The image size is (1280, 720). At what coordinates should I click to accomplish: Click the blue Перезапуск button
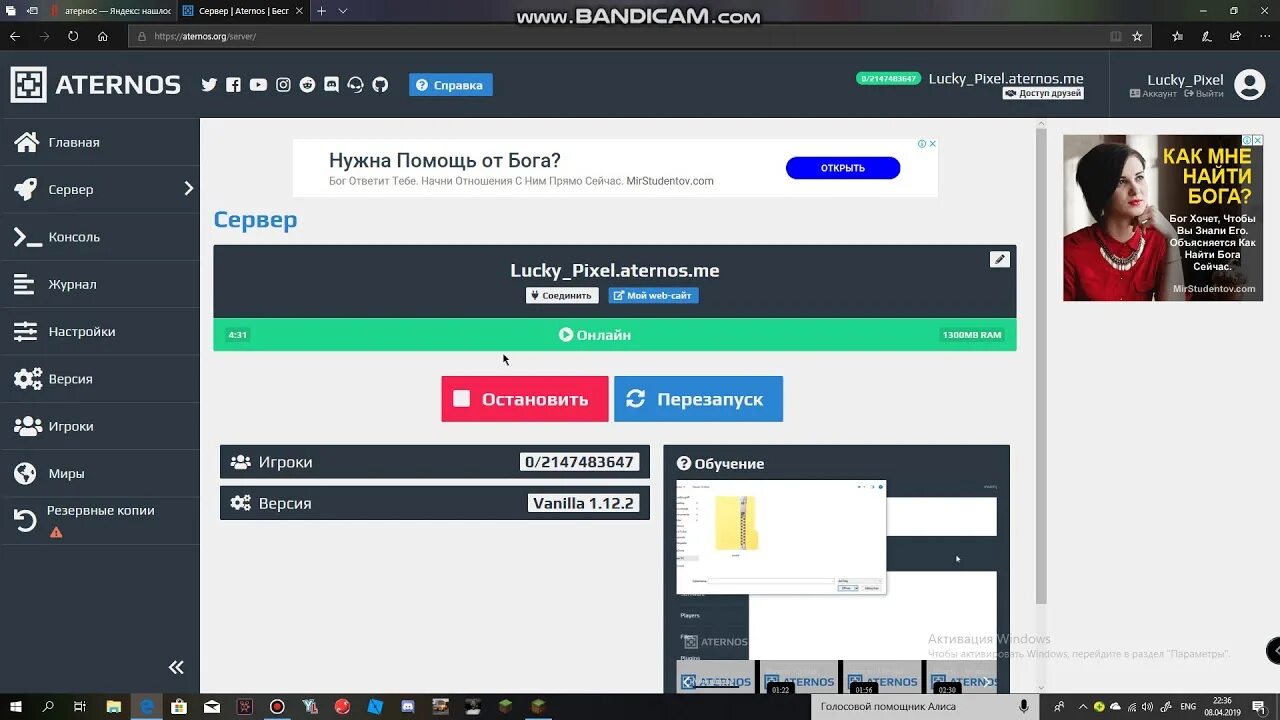coord(698,399)
